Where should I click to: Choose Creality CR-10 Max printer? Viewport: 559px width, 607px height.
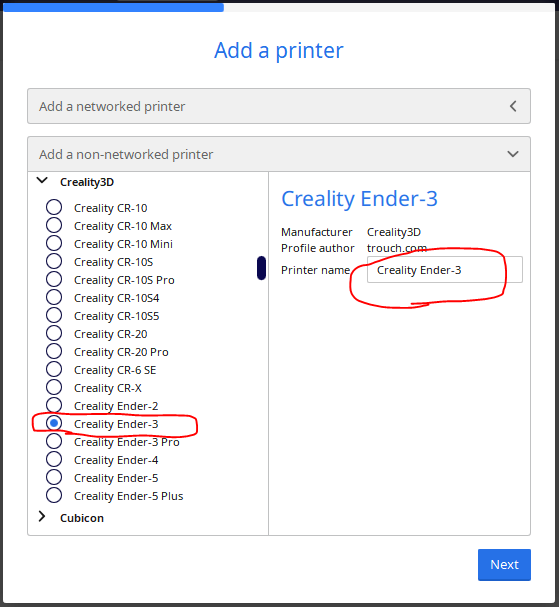click(x=54, y=225)
